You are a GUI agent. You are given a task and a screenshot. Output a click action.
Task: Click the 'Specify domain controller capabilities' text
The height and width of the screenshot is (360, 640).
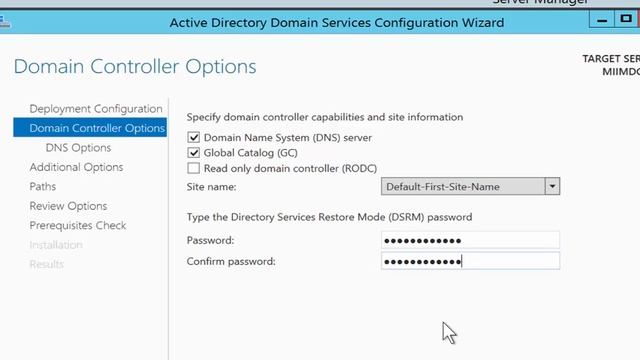tap(325, 117)
